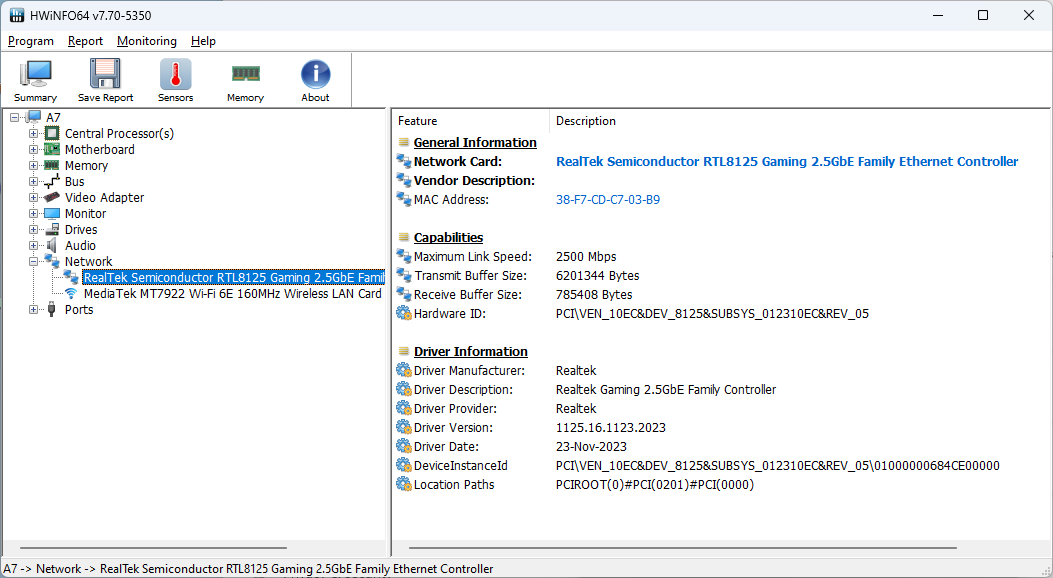The width and height of the screenshot is (1053, 578).
Task: Select RealTek Semiconductor RTL8125 tree entry
Action: click(x=233, y=277)
